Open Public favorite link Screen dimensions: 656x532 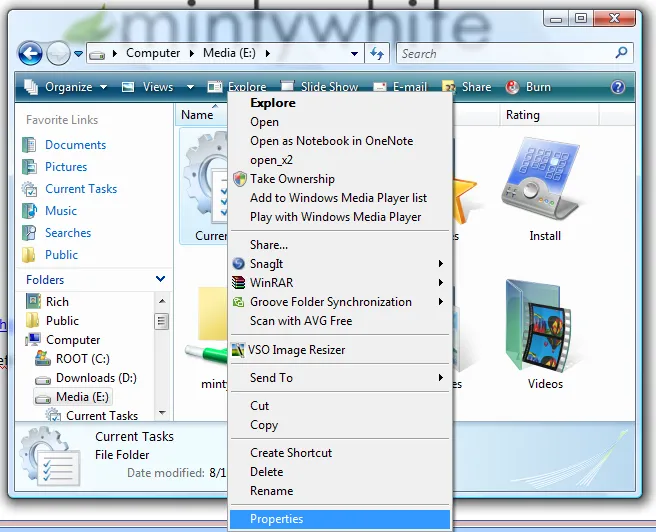(62, 255)
